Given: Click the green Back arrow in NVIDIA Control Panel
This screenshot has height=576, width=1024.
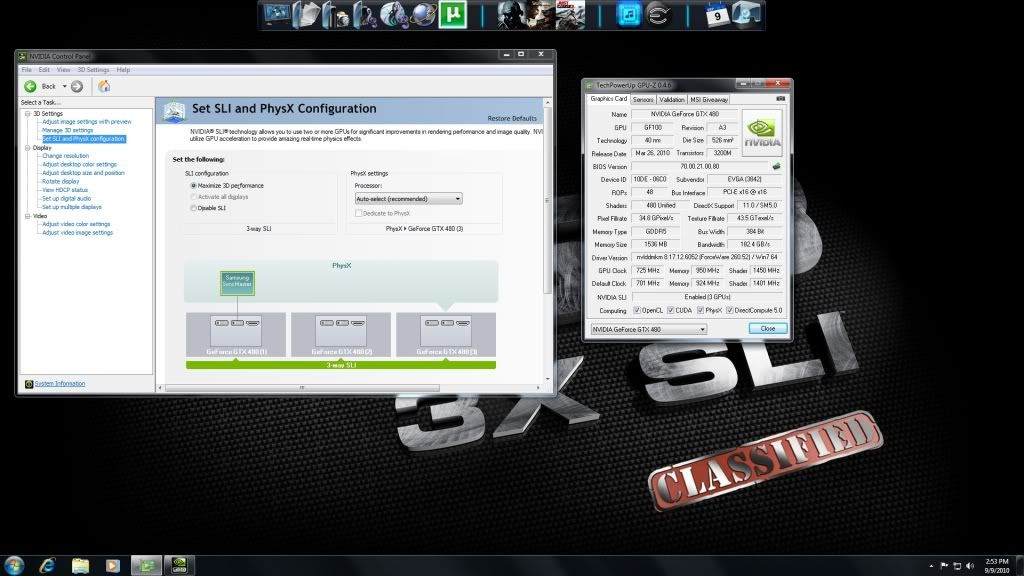Looking at the screenshot, I should click(30, 86).
